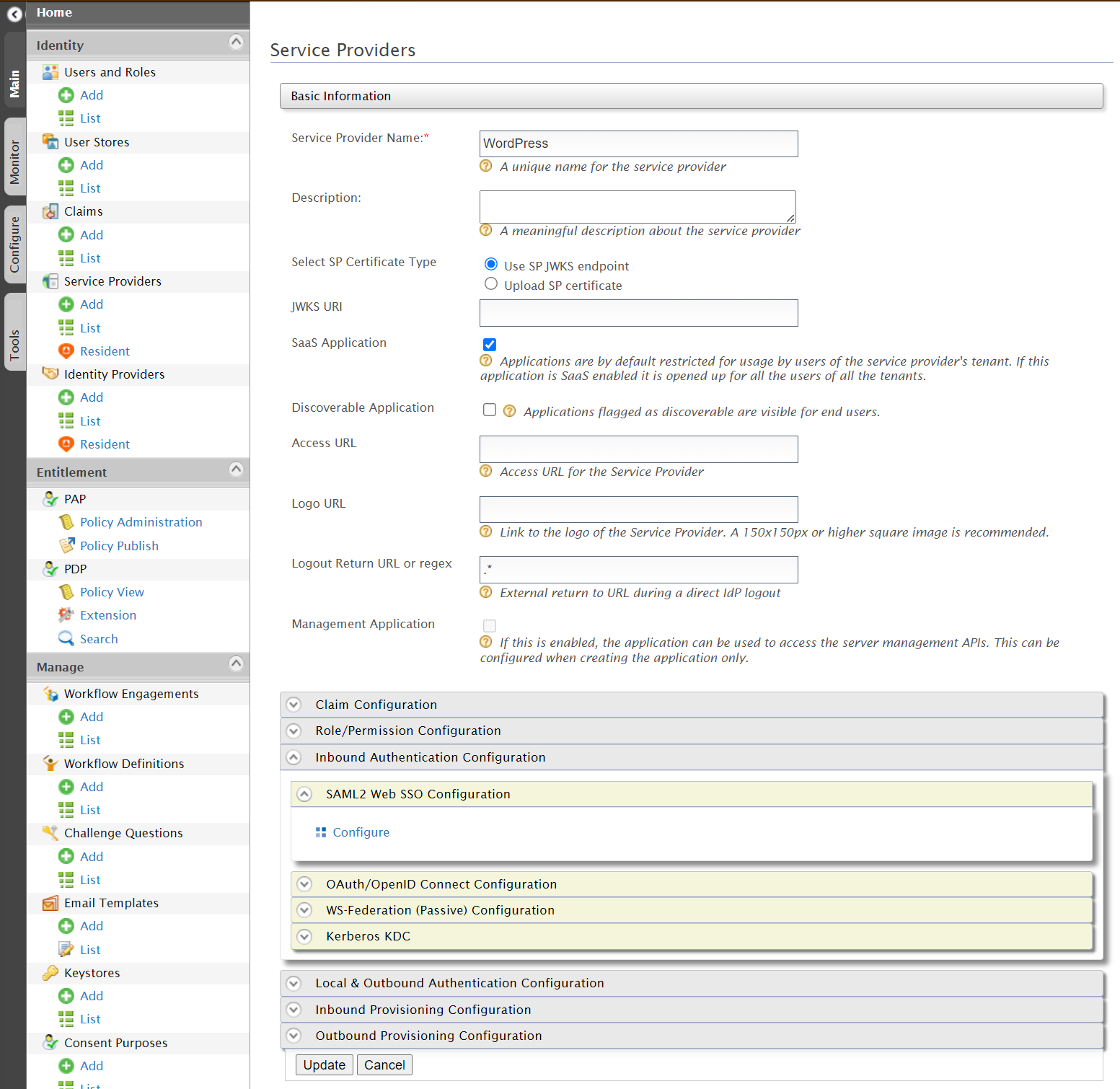The width and height of the screenshot is (1120, 1089).
Task: Click the Policy Publish icon
Action: [x=66, y=545]
